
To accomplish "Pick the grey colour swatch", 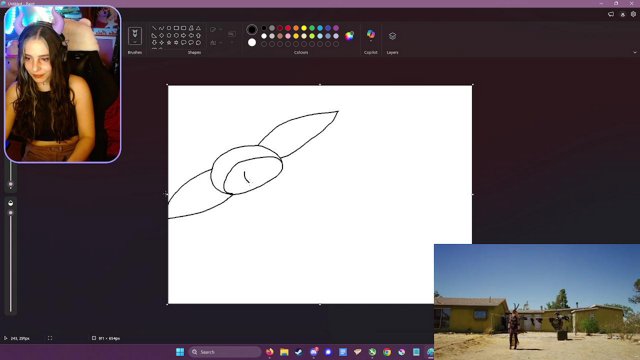I will pos(272,28).
